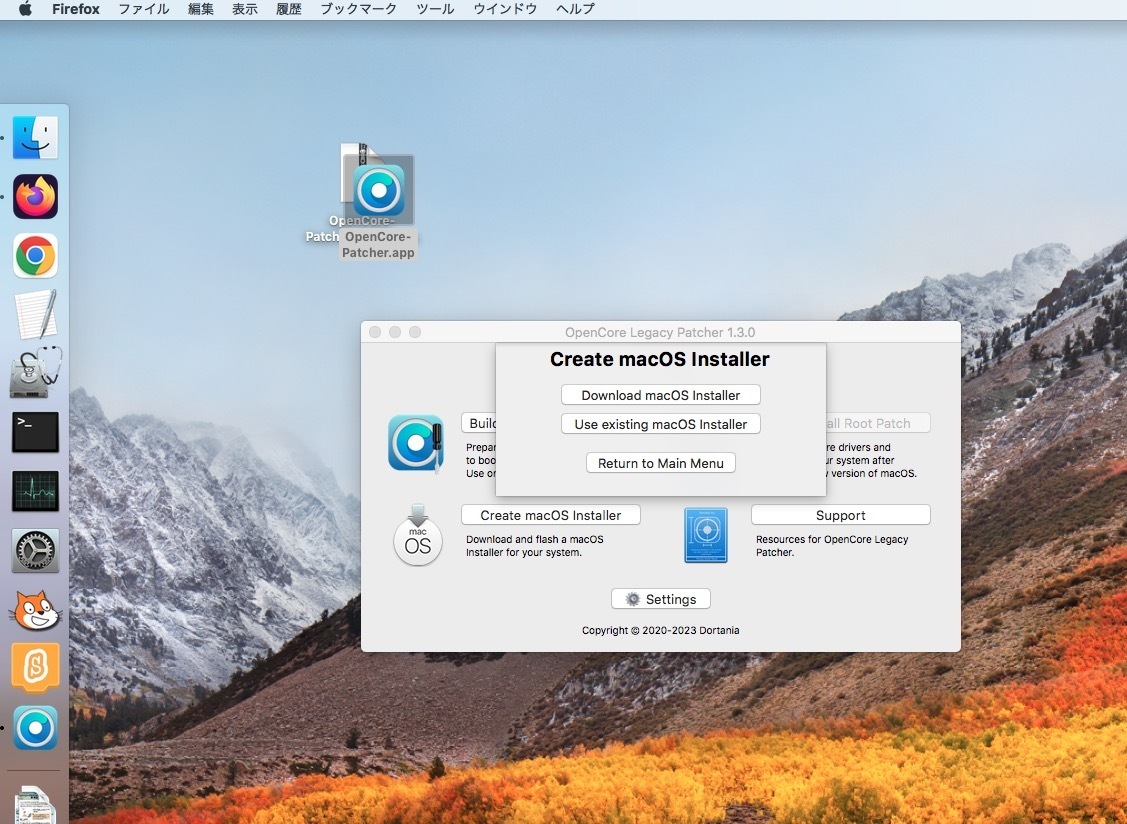Open the ファイル menu
This screenshot has width=1127, height=824.
144,9
